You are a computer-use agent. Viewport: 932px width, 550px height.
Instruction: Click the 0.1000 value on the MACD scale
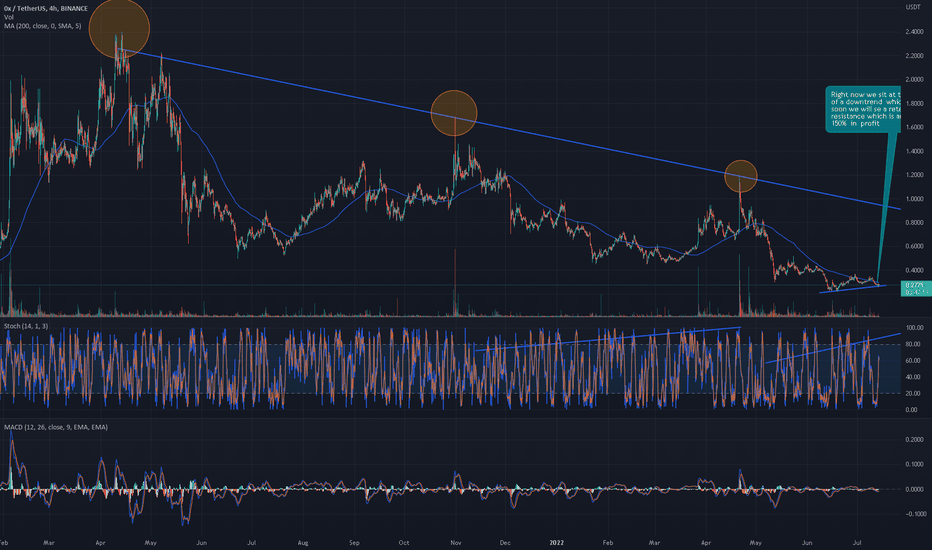914,464
